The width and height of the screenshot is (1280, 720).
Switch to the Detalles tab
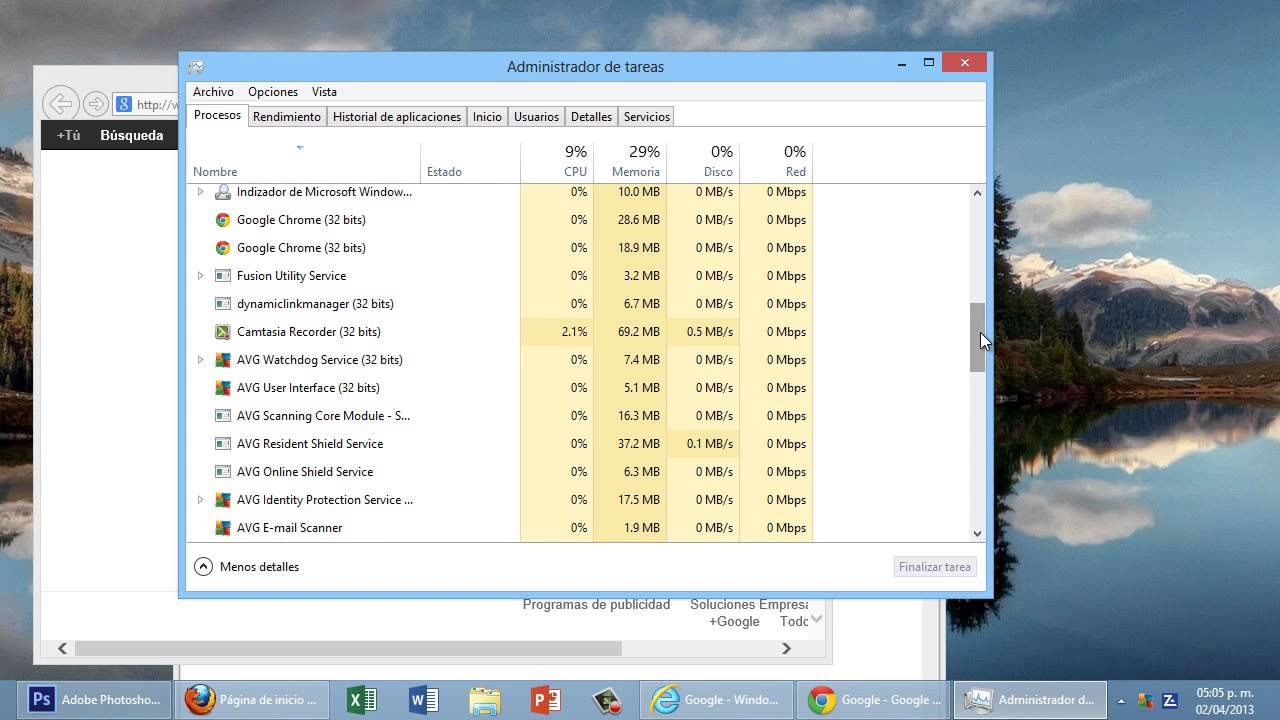(591, 117)
